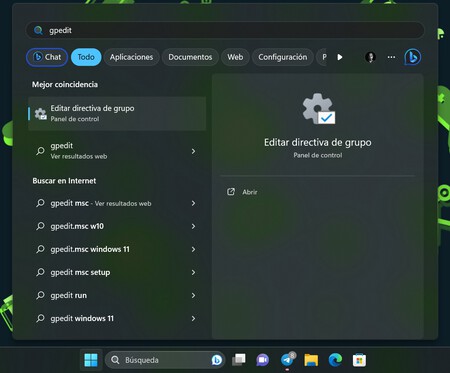
Task: Open Bing chat icon at top right
Action: coord(413,57)
